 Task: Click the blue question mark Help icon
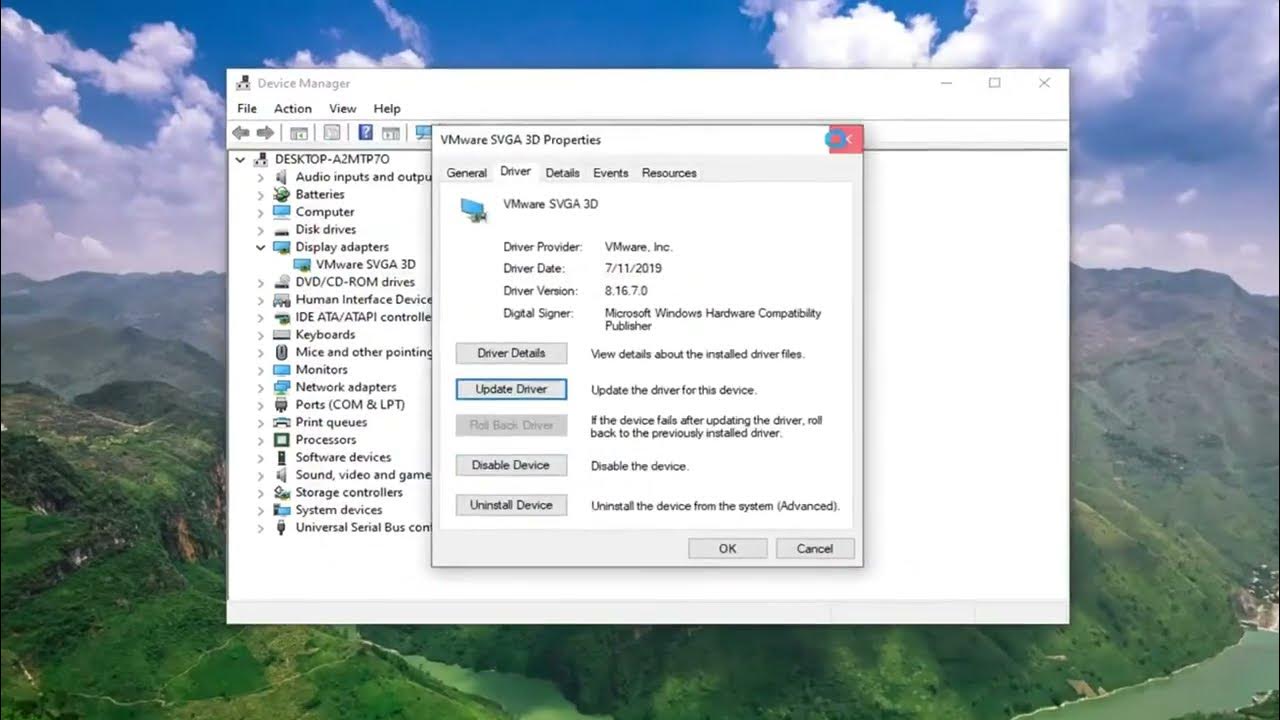[366, 132]
